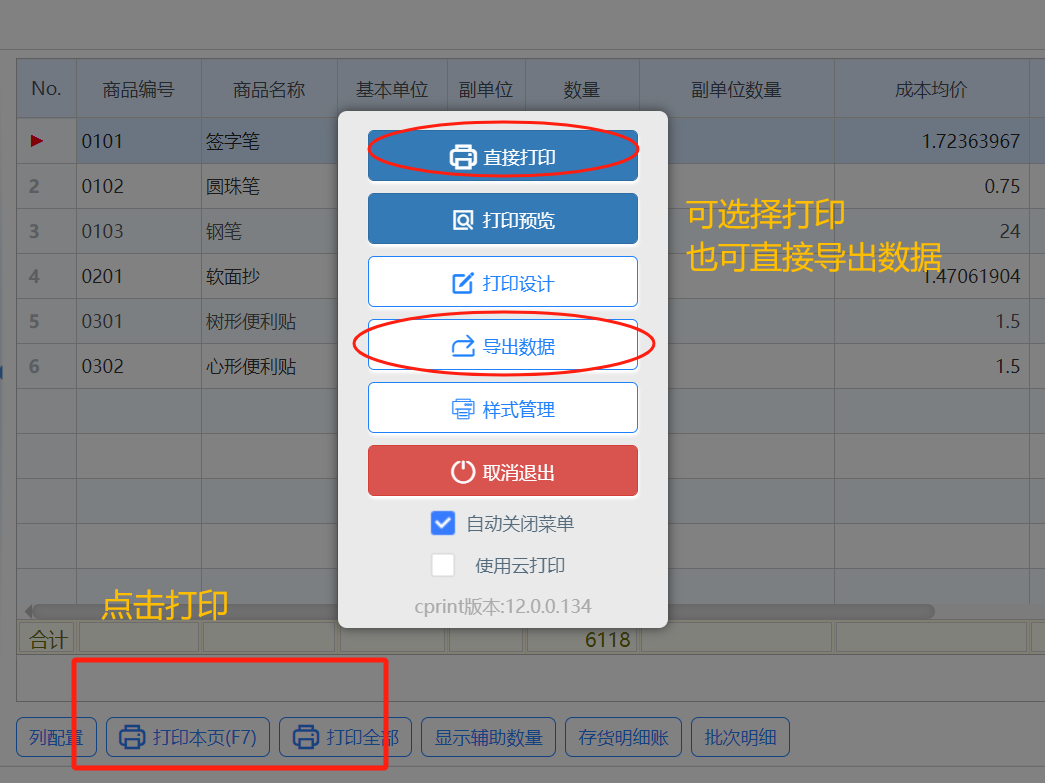Open 列配置 column settings
This screenshot has width=1045, height=783.
coord(56,738)
